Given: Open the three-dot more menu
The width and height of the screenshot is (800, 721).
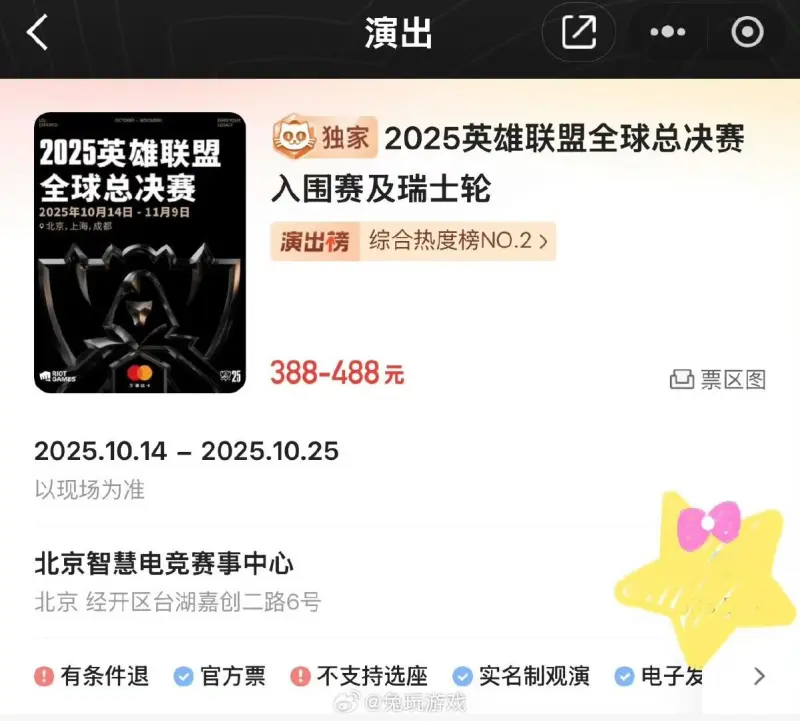Looking at the screenshot, I should (667, 32).
